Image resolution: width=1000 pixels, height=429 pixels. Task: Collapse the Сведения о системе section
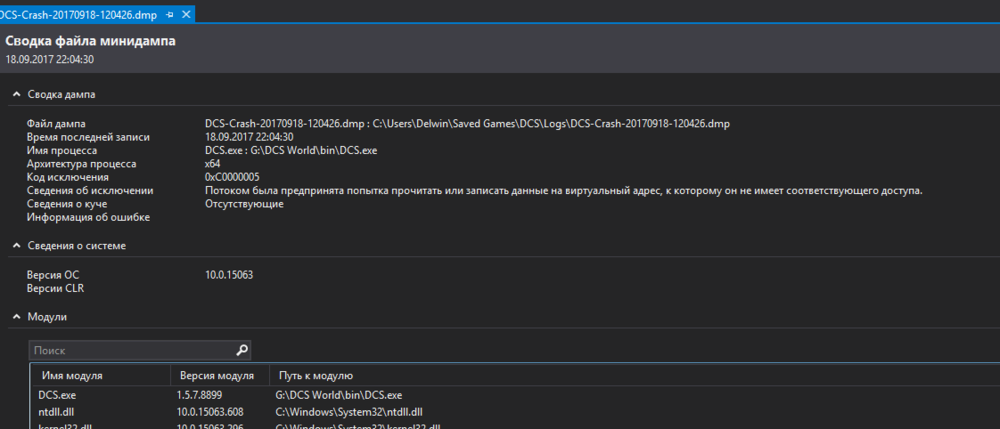[17, 245]
